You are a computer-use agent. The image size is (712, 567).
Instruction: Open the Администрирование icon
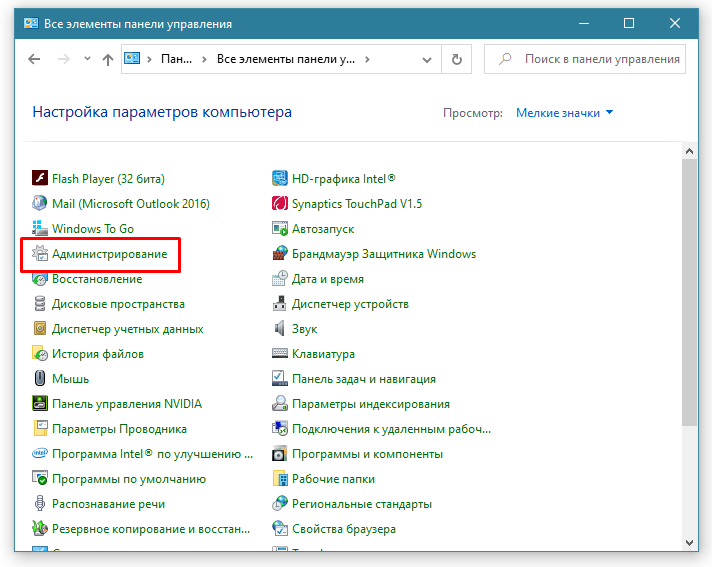tap(40, 254)
